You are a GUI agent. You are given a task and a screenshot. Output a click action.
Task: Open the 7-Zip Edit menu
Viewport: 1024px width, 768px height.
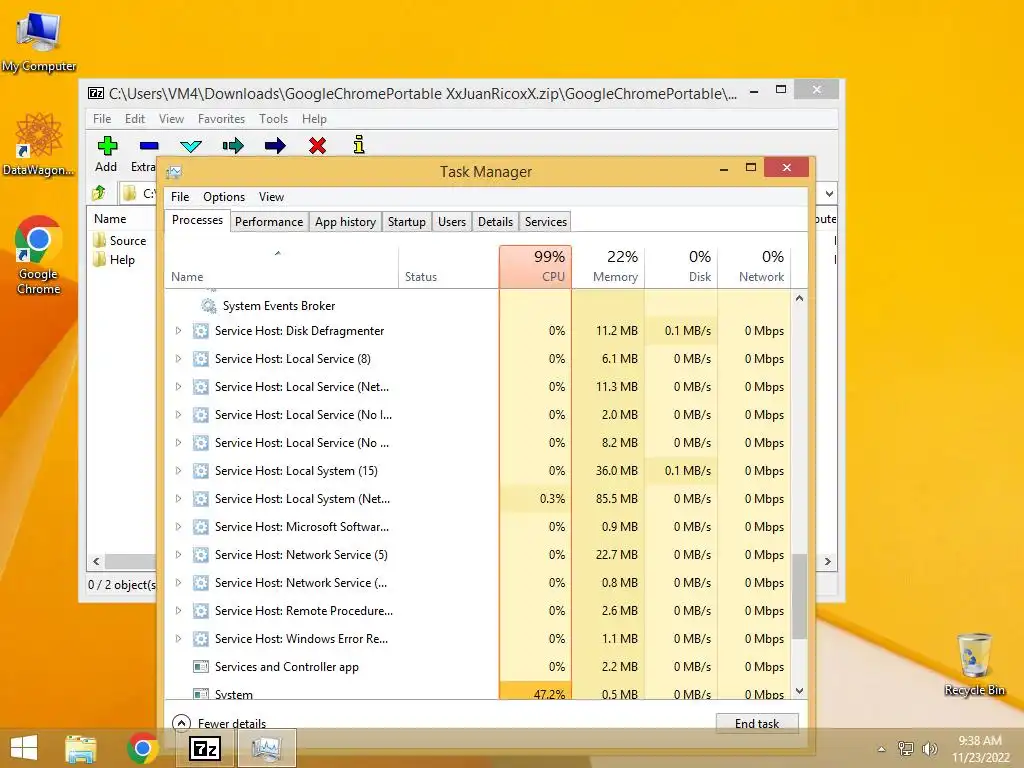tap(135, 119)
